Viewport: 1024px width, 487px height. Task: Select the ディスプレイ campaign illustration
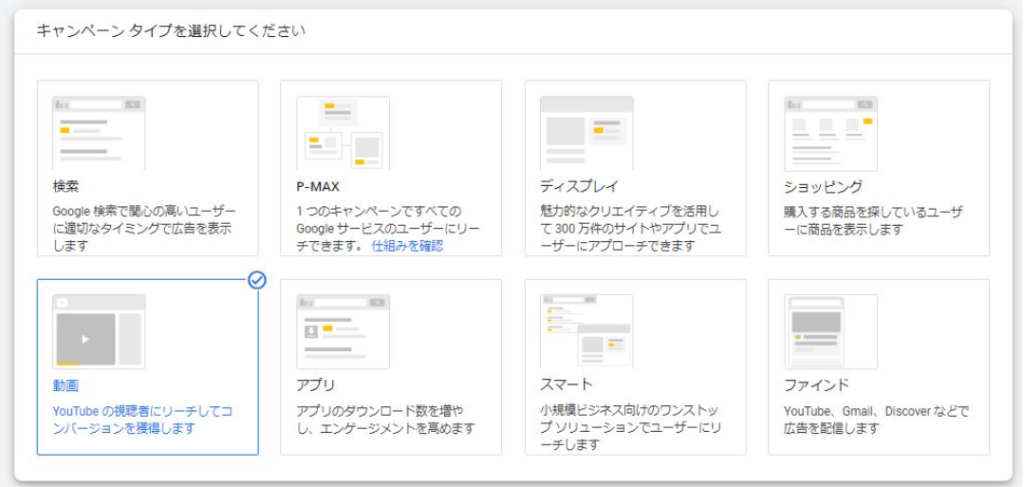pyautogui.click(x=586, y=134)
